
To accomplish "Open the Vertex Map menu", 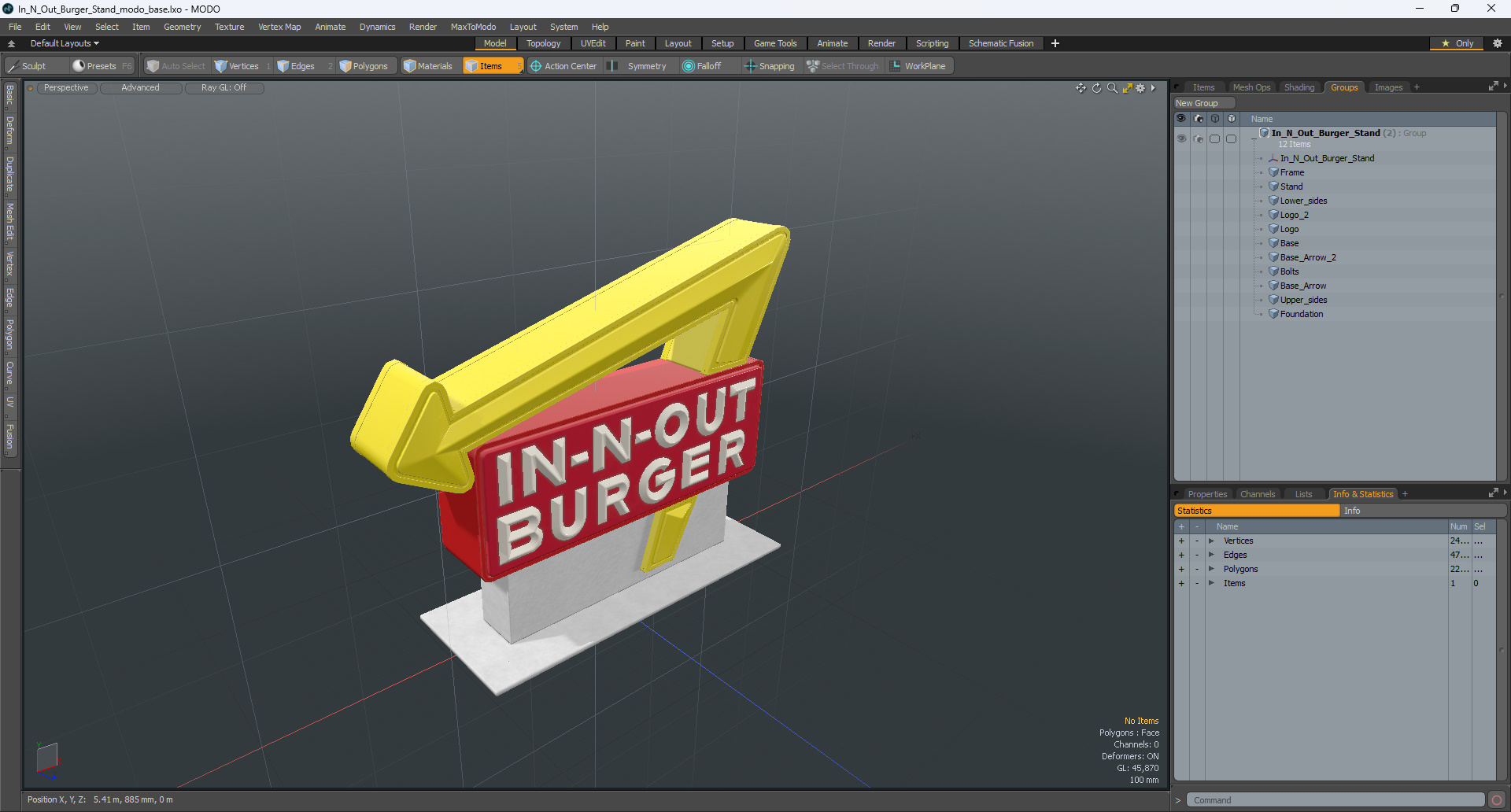I will tap(279, 27).
